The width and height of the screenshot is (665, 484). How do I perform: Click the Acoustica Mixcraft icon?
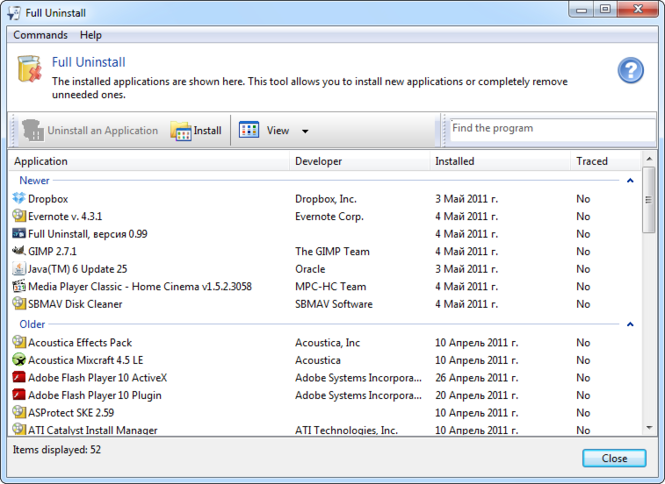click(x=19, y=360)
